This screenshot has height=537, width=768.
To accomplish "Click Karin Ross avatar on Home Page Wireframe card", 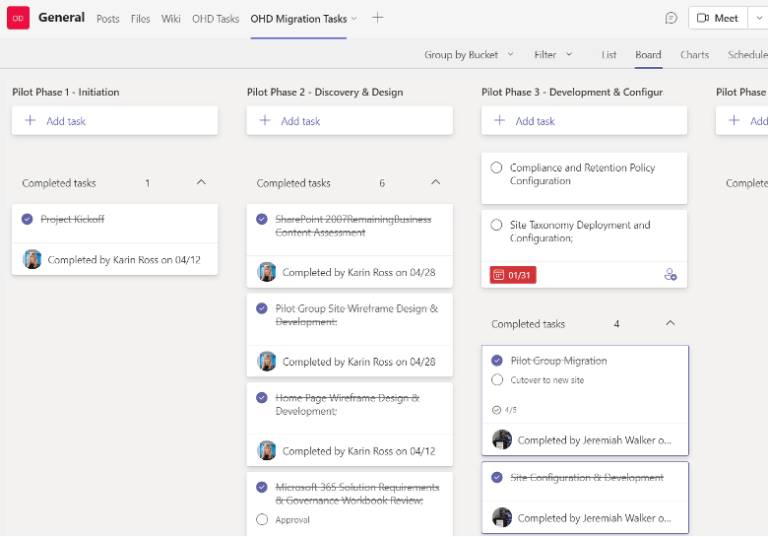I will coord(267,450).
